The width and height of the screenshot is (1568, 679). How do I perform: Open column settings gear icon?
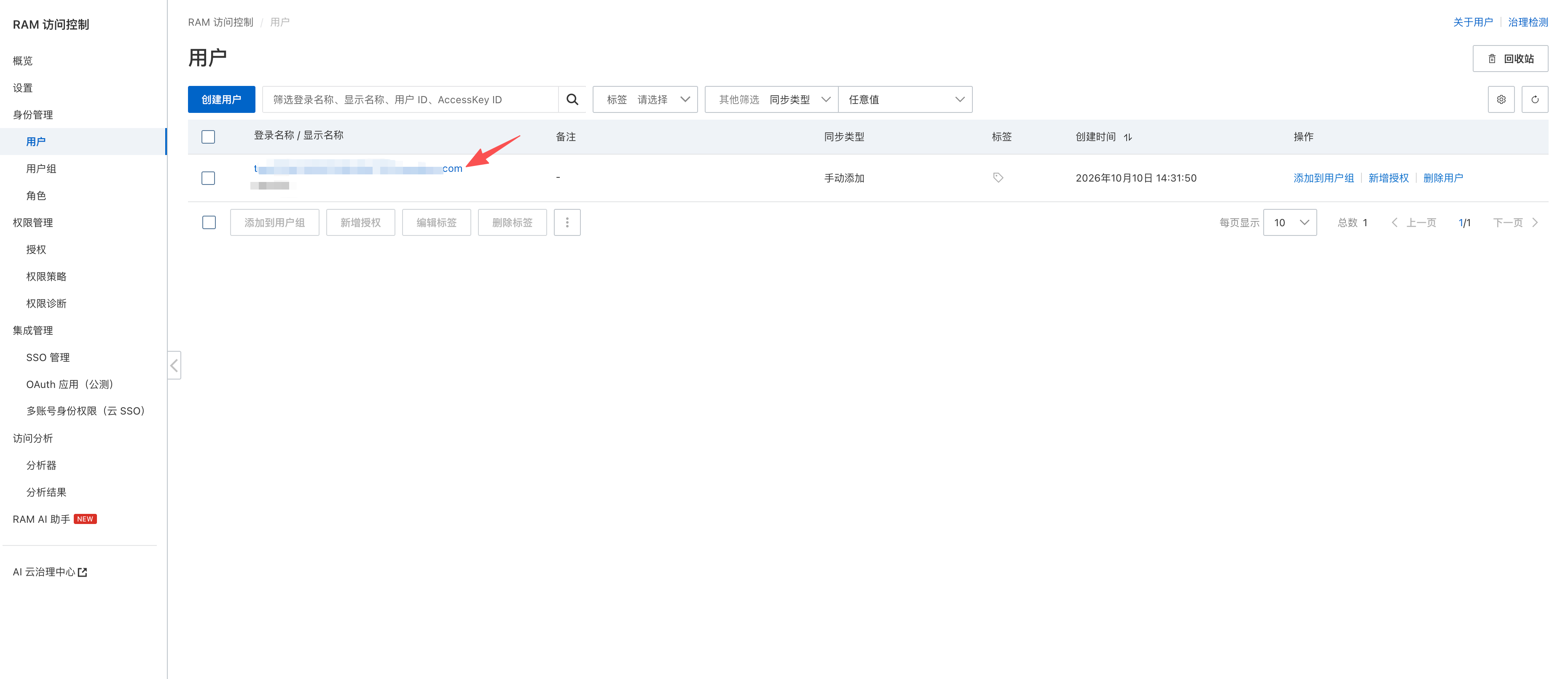click(1501, 99)
